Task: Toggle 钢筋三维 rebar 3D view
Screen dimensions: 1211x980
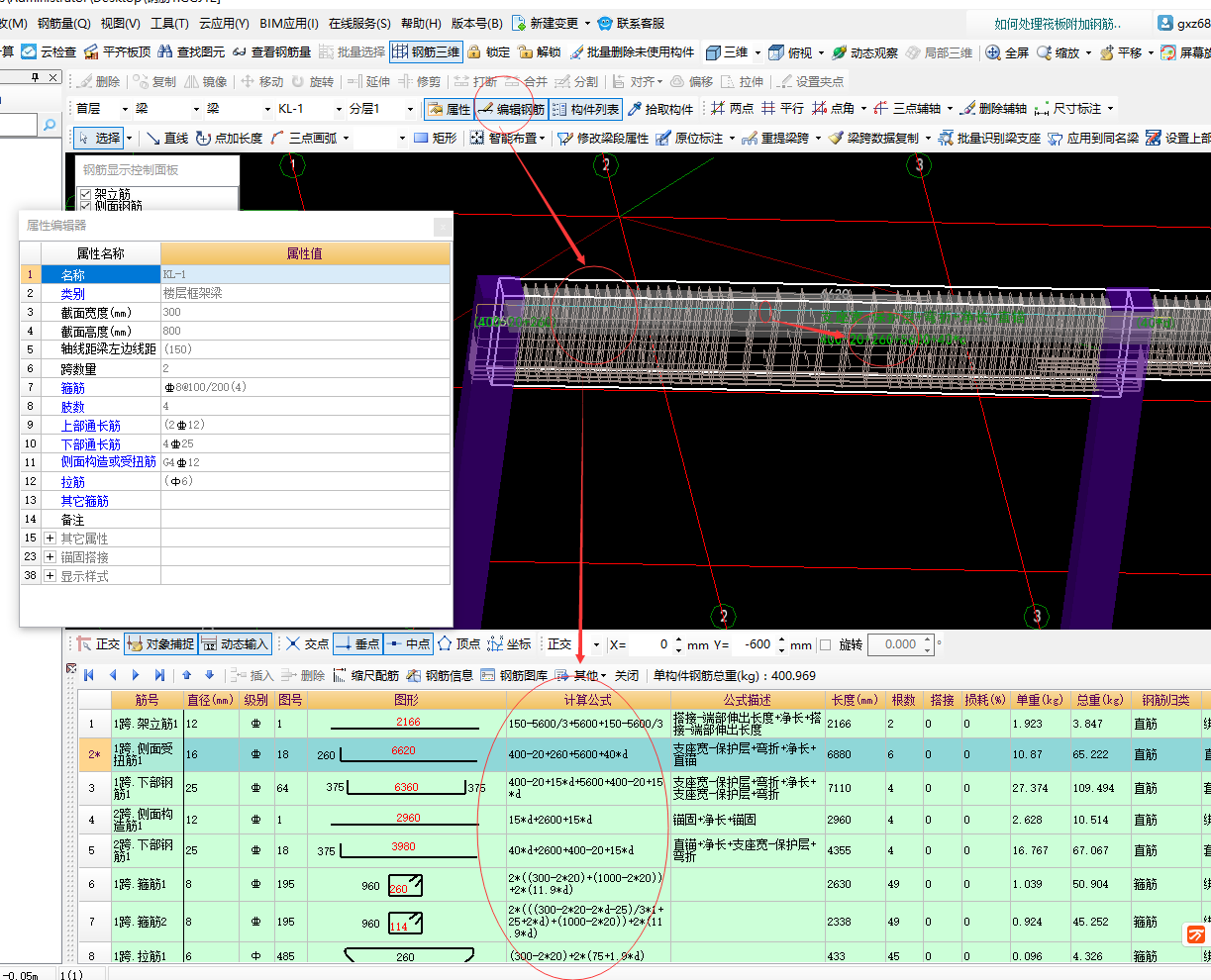Action: click(x=426, y=51)
